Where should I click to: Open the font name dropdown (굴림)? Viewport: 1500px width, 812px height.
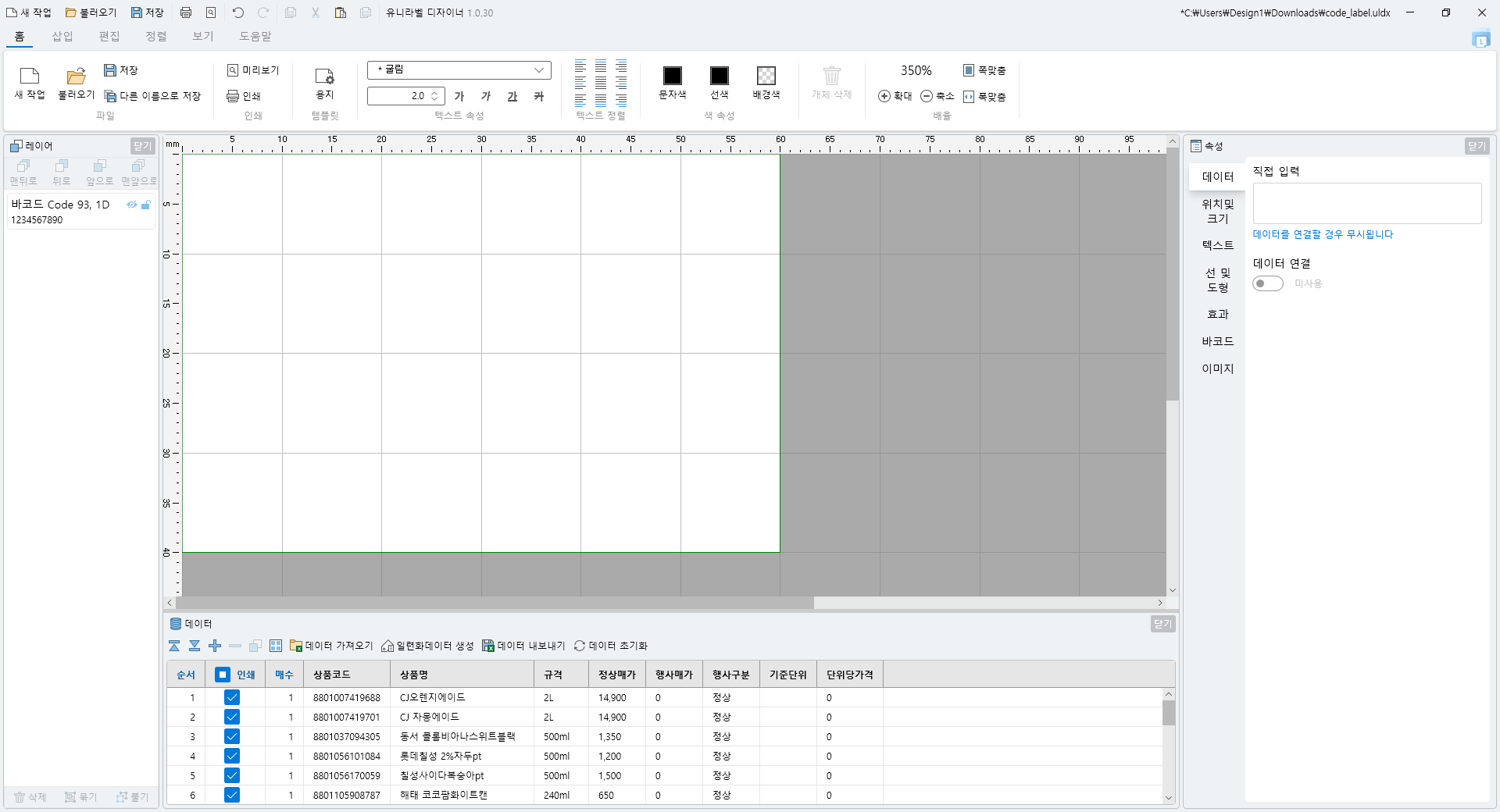[538, 70]
